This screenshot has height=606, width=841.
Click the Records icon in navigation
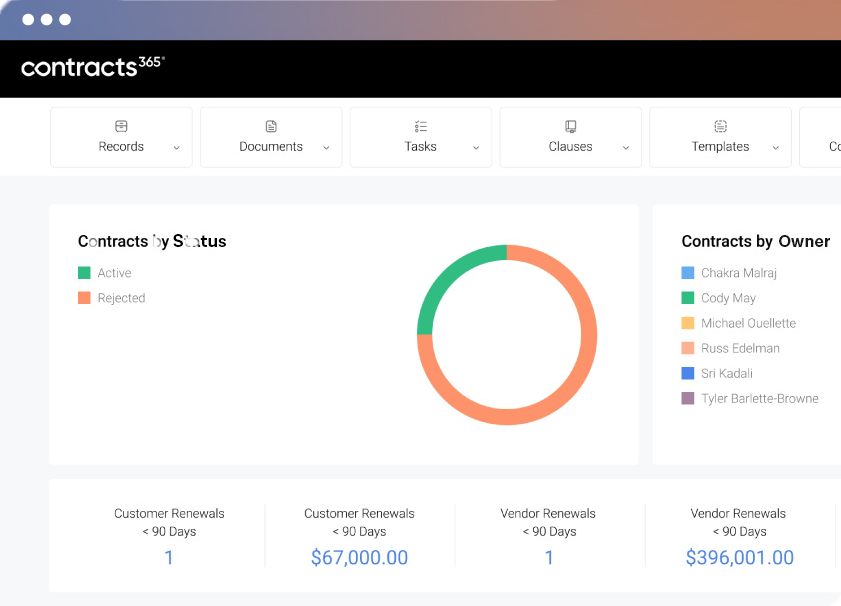(x=121, y=127)
